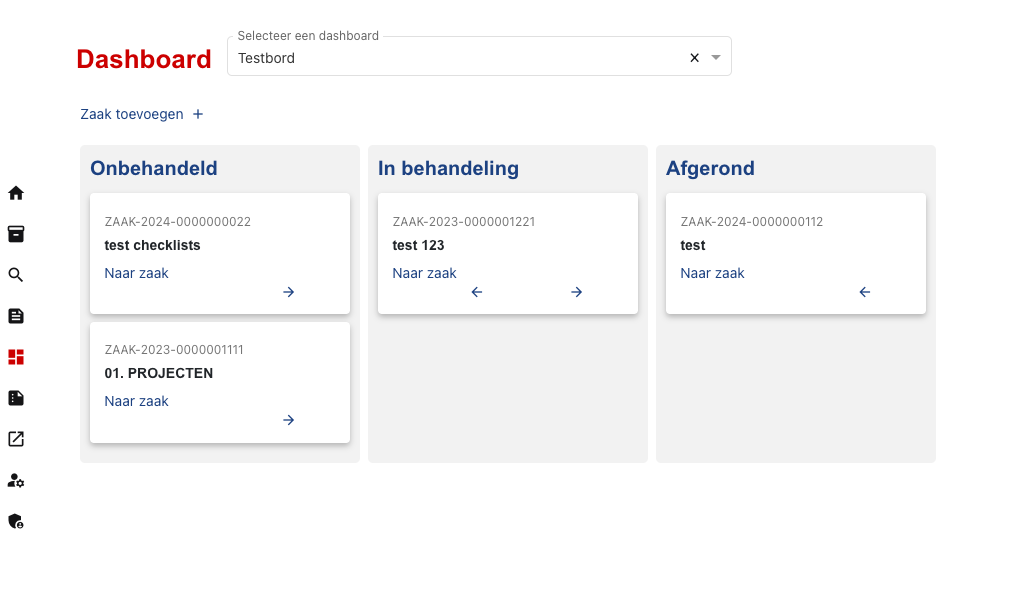Move 'test 123' card right with arrow

click(576, 292)
